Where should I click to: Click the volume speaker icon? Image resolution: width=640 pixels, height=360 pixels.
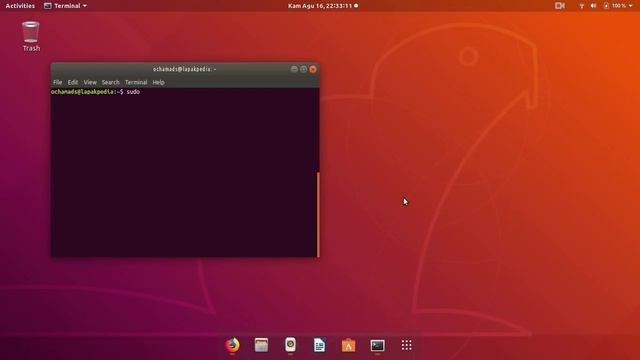pyautogui.click(x=593, y=6)
